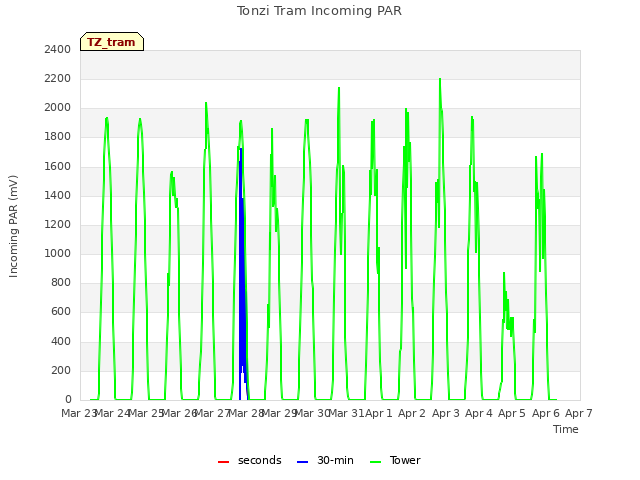Screen dimensions: 640x480
Task: Click the 'Apr 3' x-axis tick label
Action: (445, 413)
